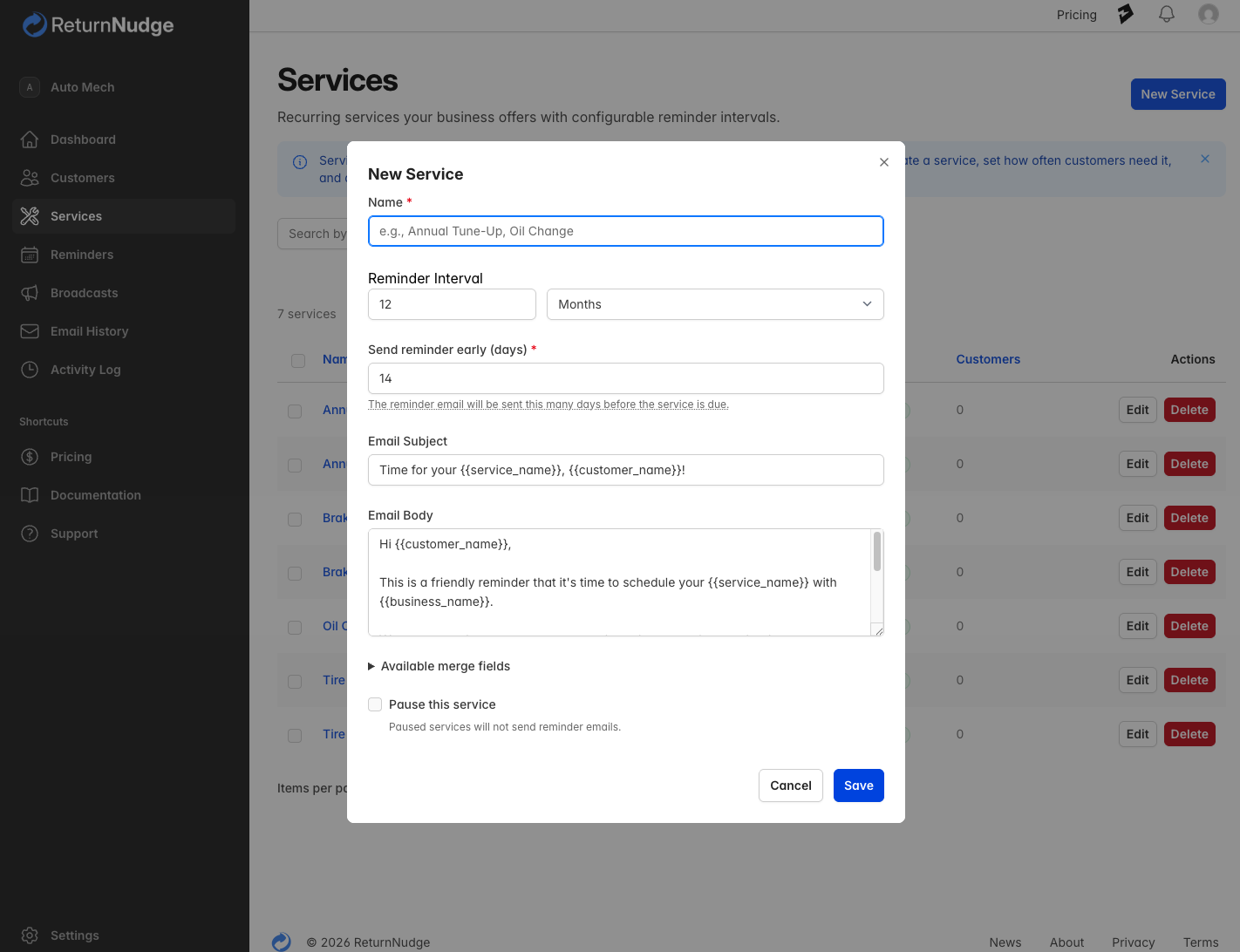The height and width of the screenshot is (952, 1240).
Task: Sort the table by the Customers column
Action: point(988,359)
